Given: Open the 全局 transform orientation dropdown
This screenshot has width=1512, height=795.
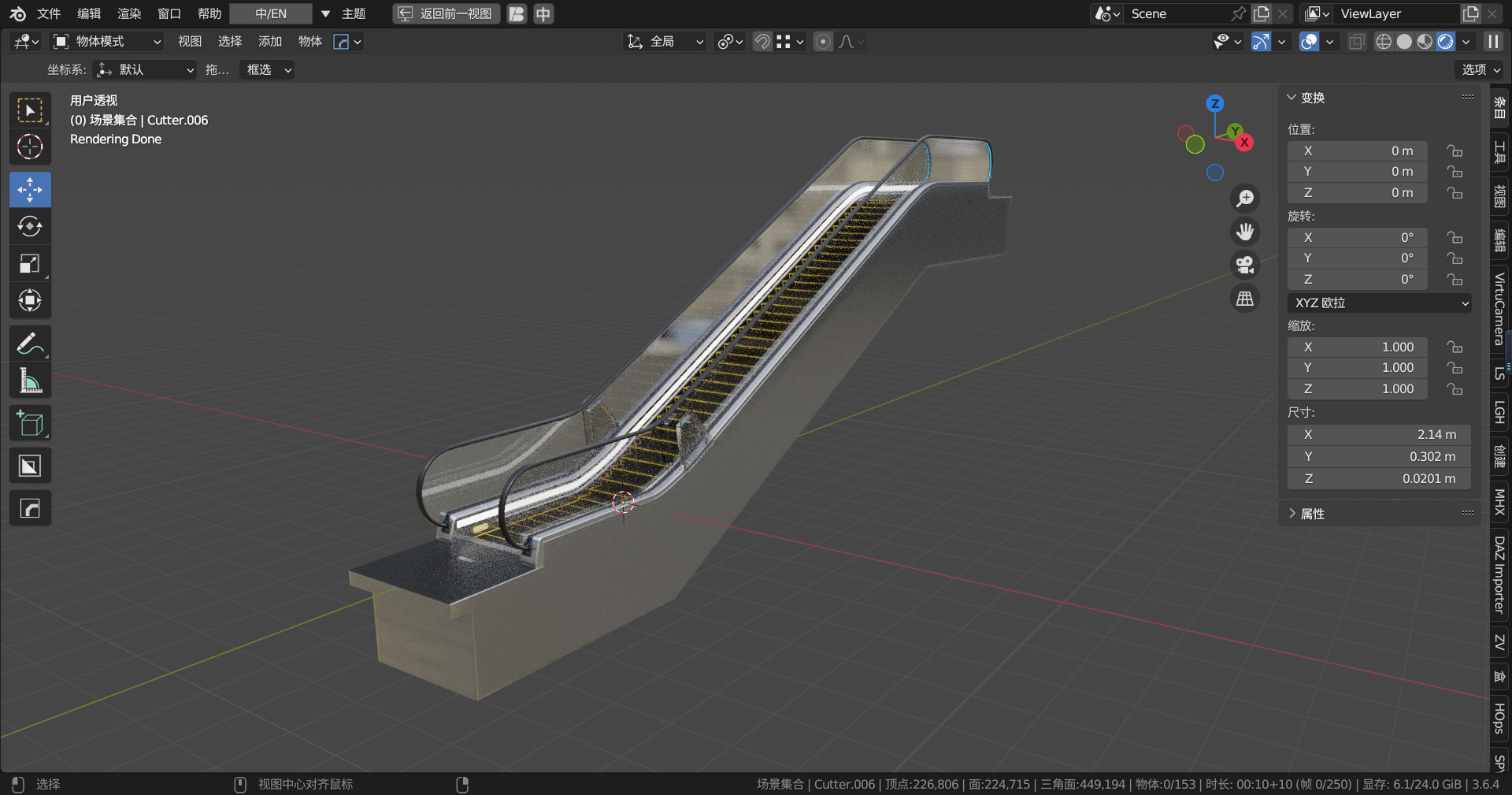Looking at the screenshot, I should pyautogui.click(x=665, y=42).
